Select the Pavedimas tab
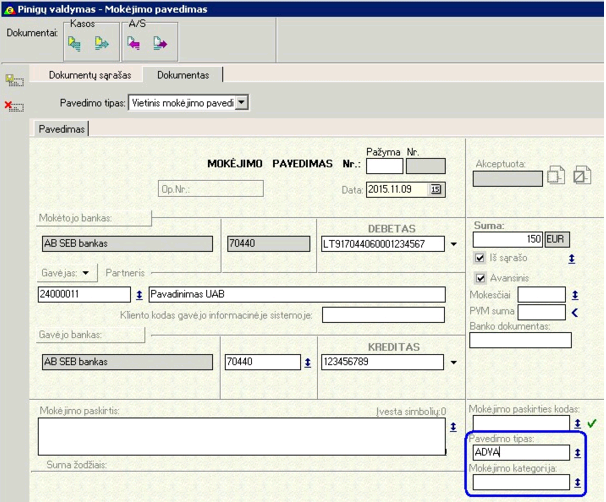Image resolution: width=606 pixels, height=502 pixels. point(61,129)
